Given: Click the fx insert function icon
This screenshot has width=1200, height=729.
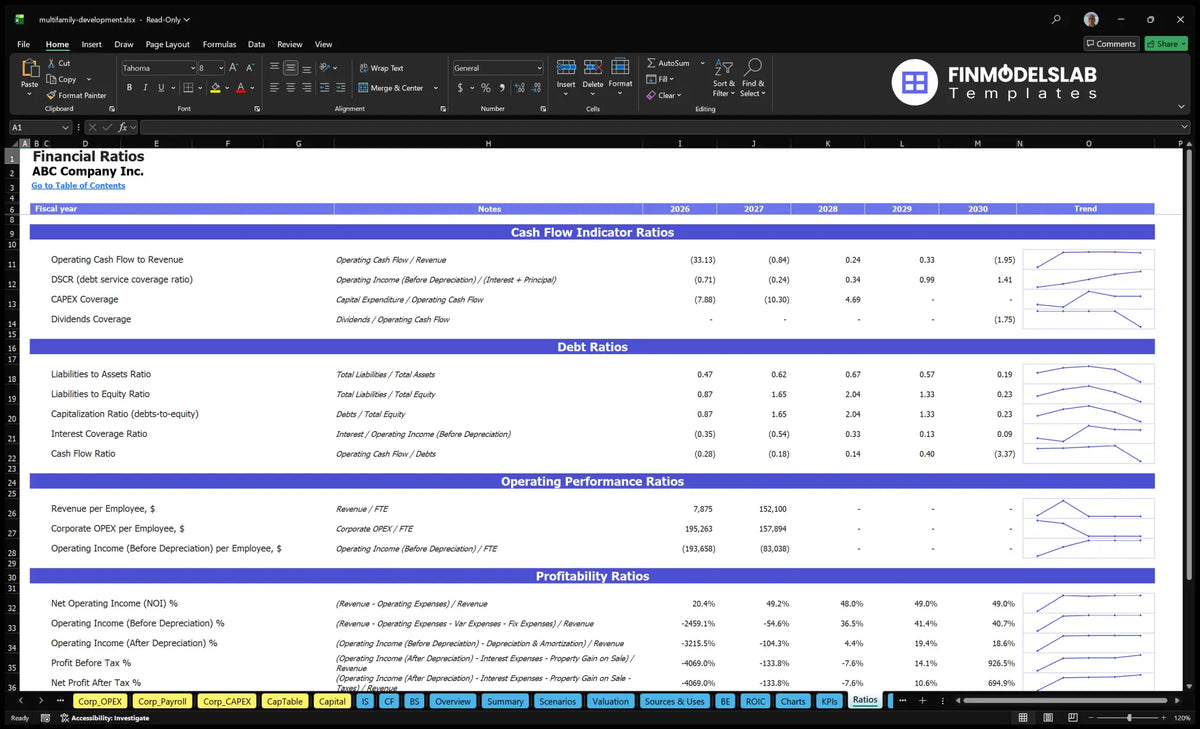Looking at the screenshot, I should [x=123, y=127].
